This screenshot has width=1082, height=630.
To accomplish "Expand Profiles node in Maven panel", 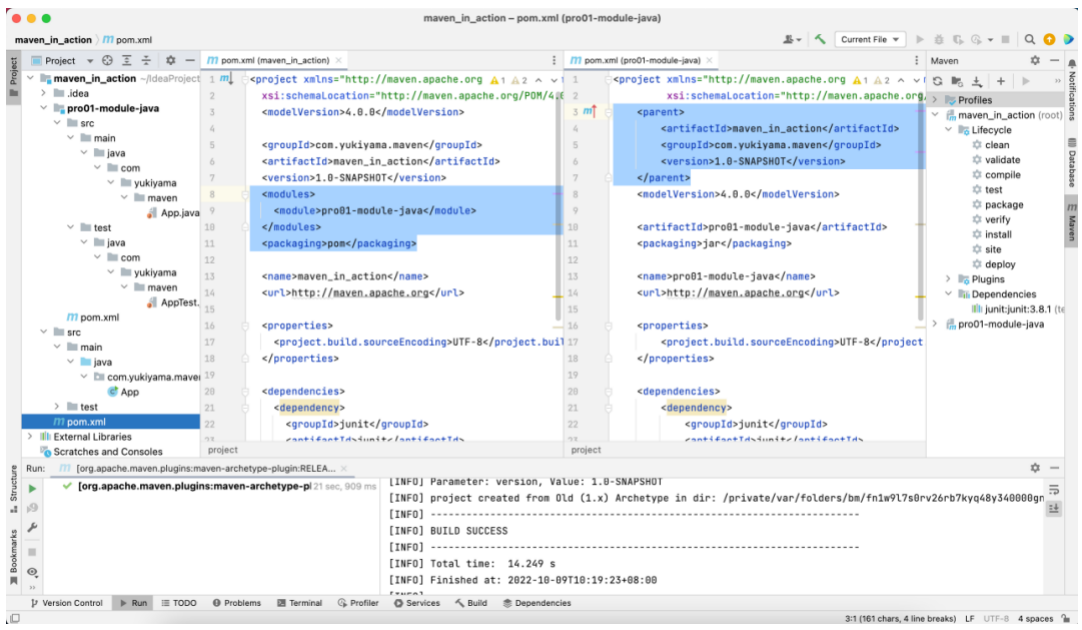I will click(x=936, y=100).
